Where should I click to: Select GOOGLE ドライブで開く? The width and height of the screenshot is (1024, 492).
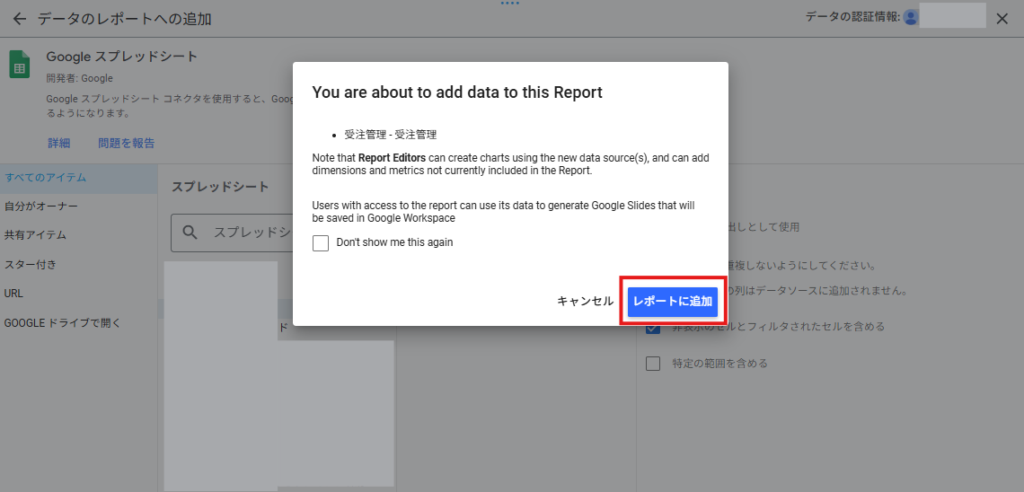62,323
